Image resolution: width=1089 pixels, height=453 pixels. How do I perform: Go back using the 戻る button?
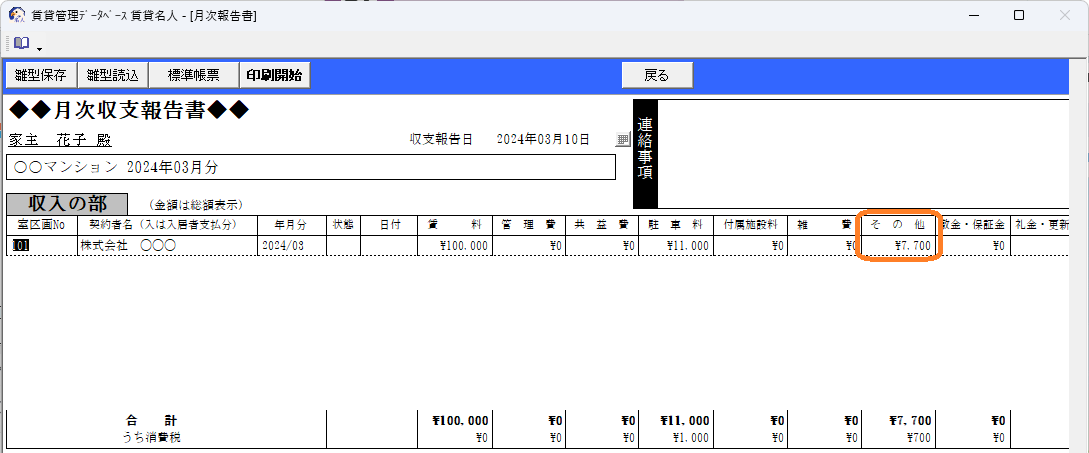656,75
